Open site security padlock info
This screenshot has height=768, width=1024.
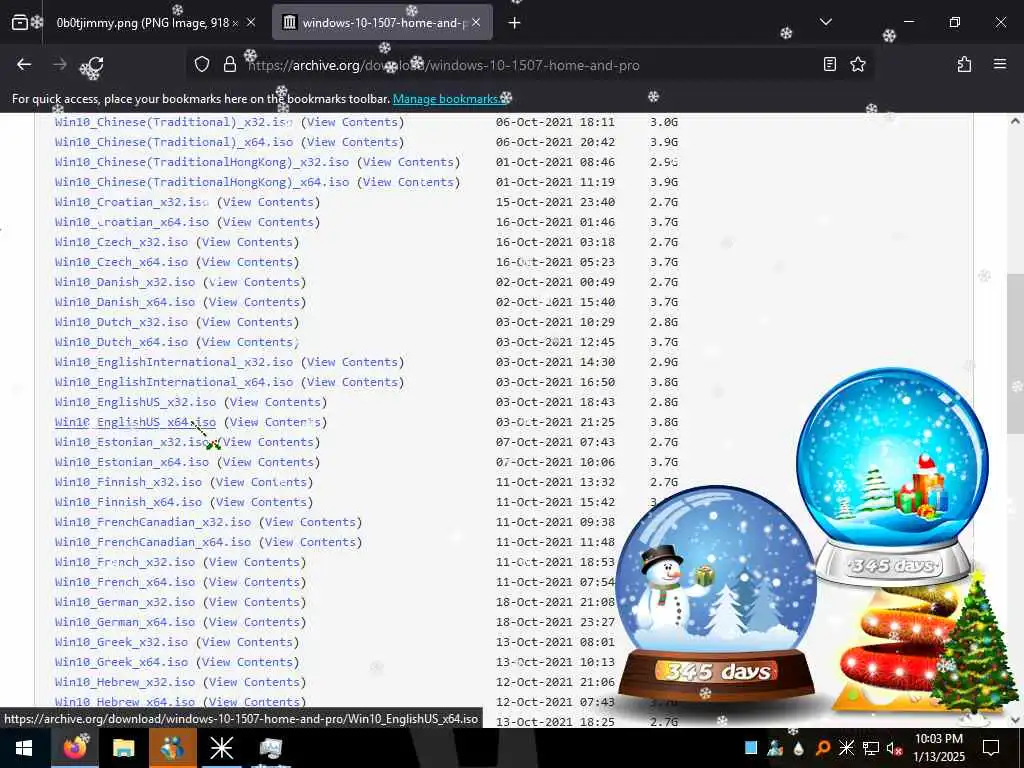coord(229,64)
